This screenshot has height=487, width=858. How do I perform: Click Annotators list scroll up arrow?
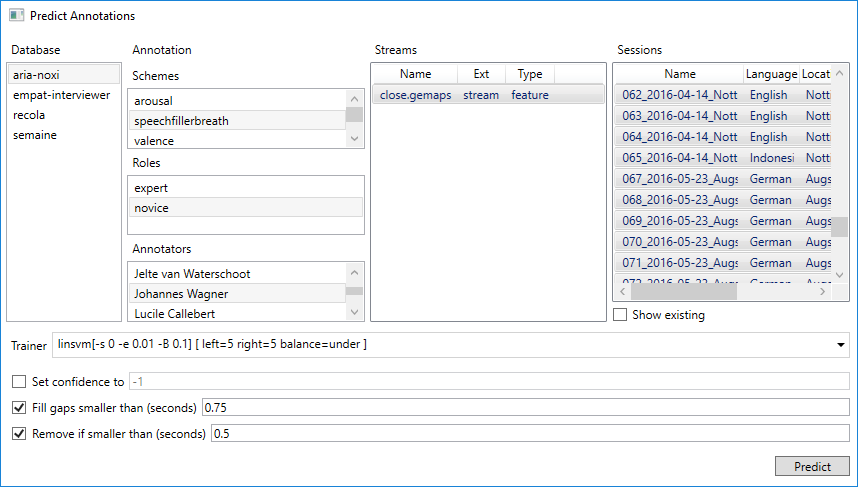coord(355,272)
